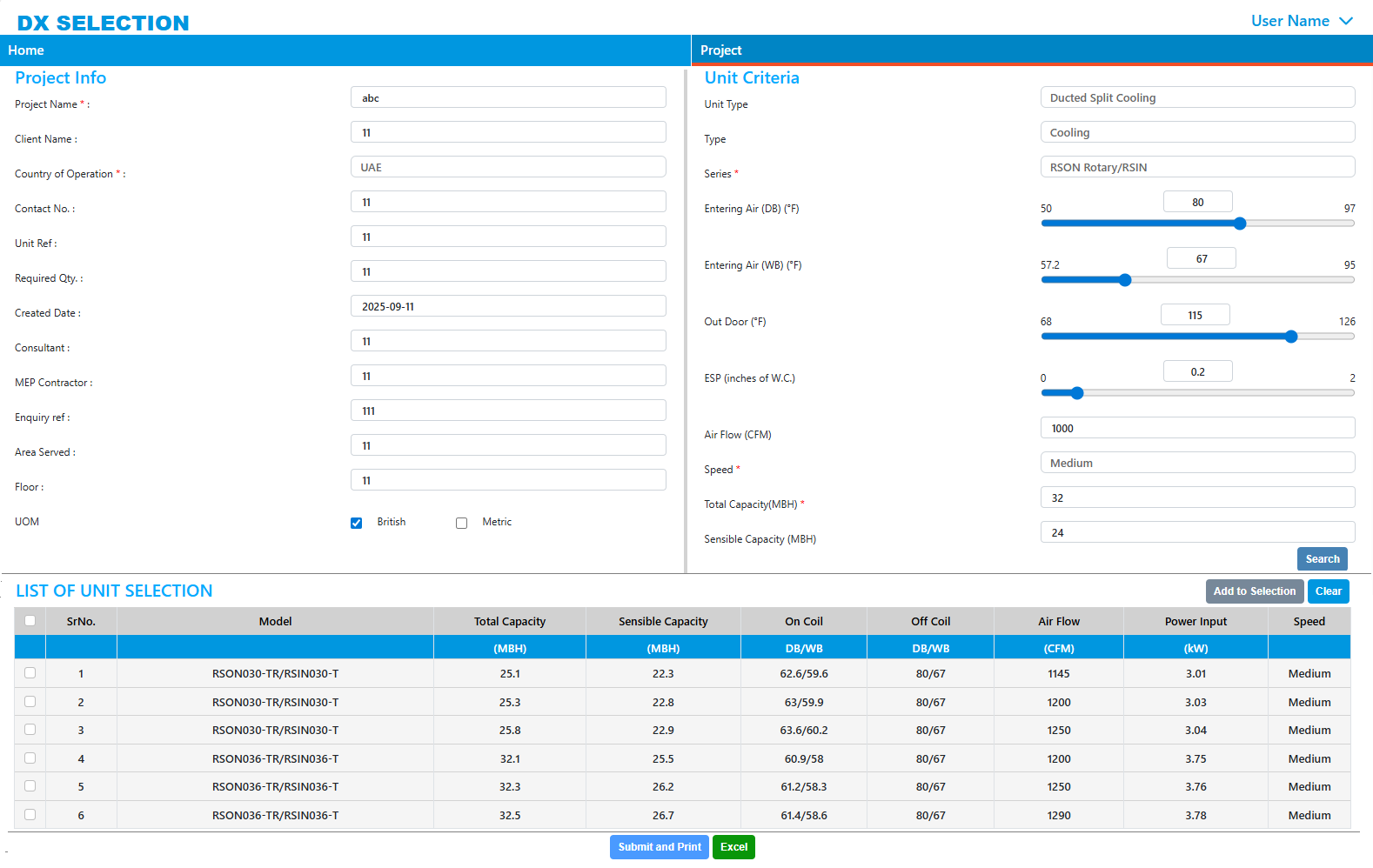Click total capacity value 32.5
This screenshot has height=868, width=1373.
[x=510, y=815]
